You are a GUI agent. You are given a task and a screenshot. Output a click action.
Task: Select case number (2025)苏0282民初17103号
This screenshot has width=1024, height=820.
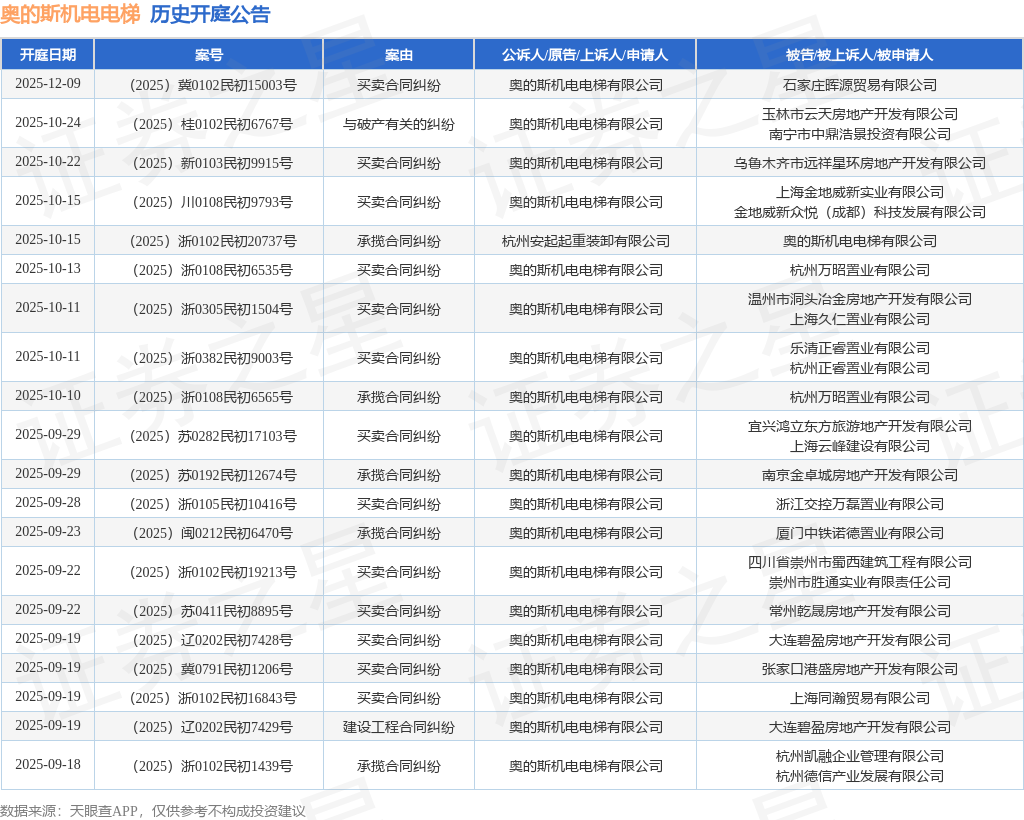213,436
